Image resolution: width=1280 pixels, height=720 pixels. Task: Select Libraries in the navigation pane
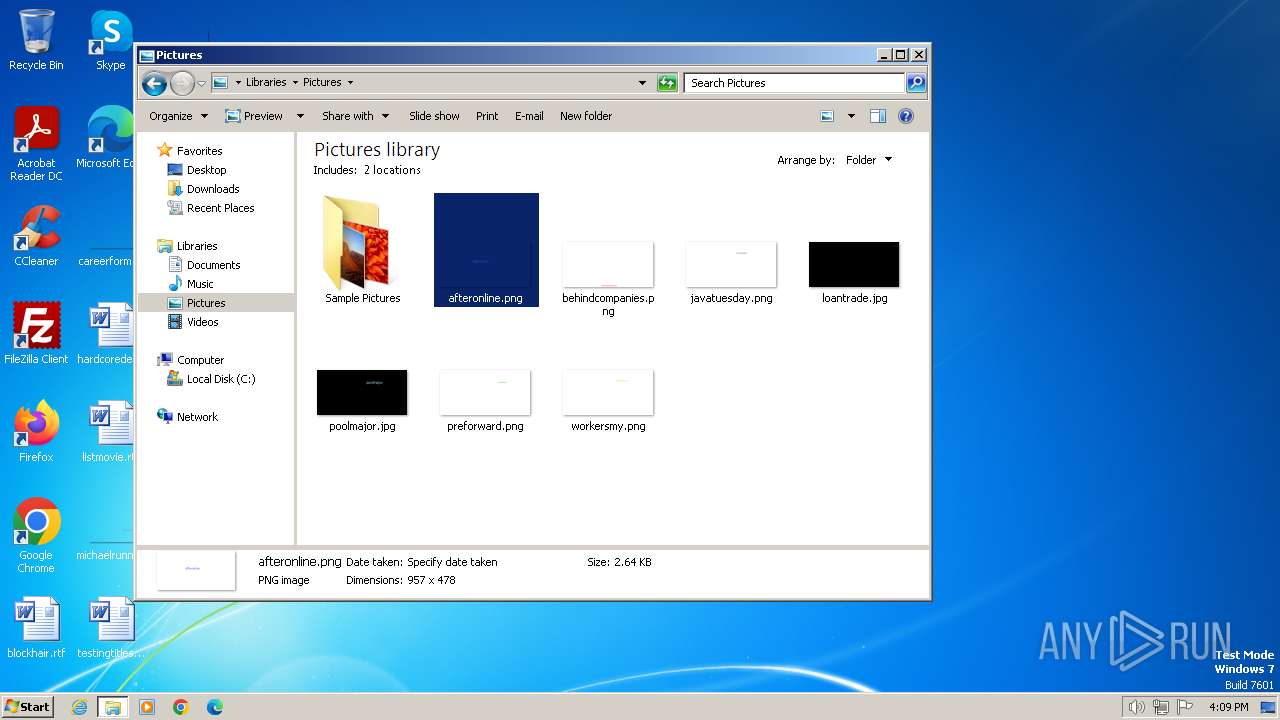pos(197,246)
